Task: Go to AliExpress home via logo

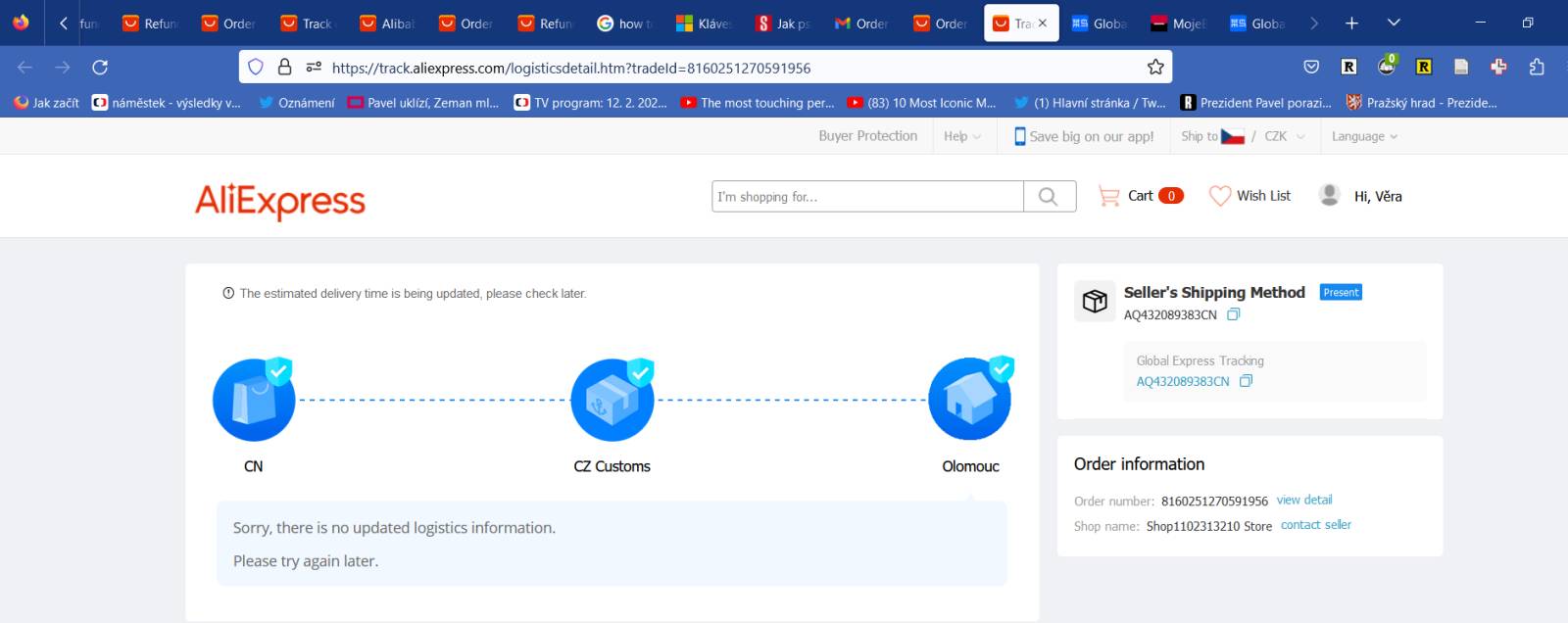Action: 280,201
